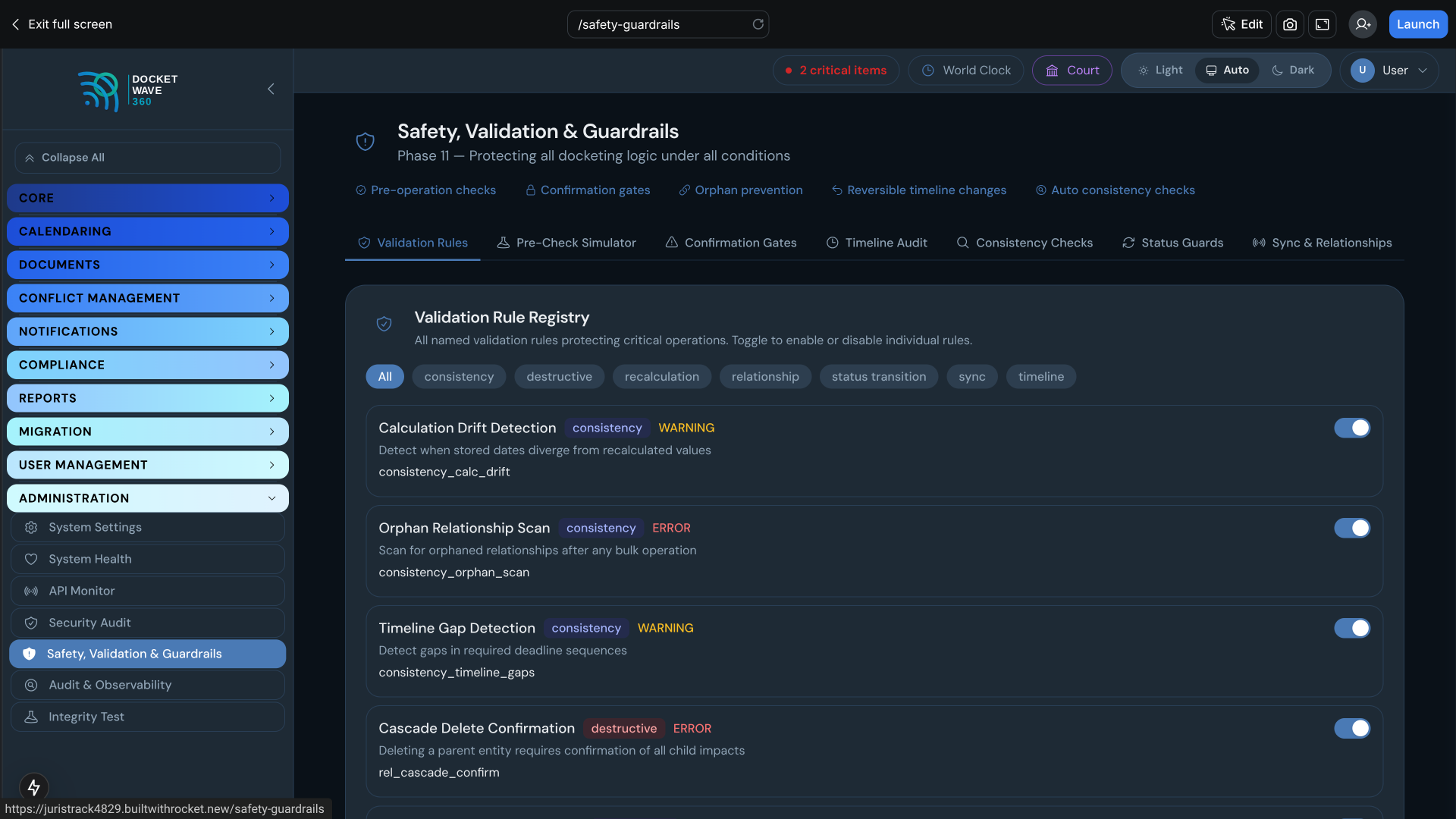Click the Court button
The height and width of the screenshot is (819, 1456).
1072,71
